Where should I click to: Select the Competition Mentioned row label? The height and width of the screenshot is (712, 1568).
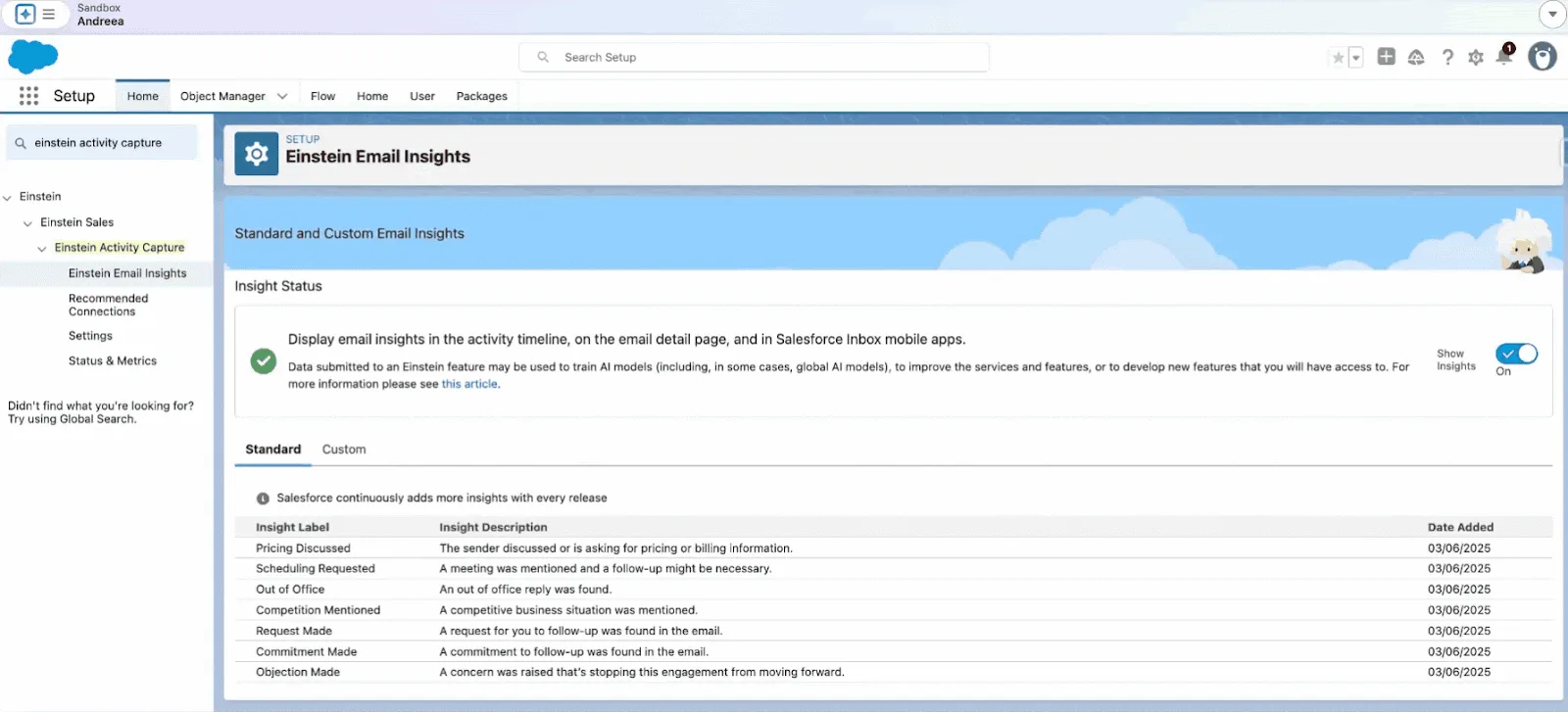318,610
